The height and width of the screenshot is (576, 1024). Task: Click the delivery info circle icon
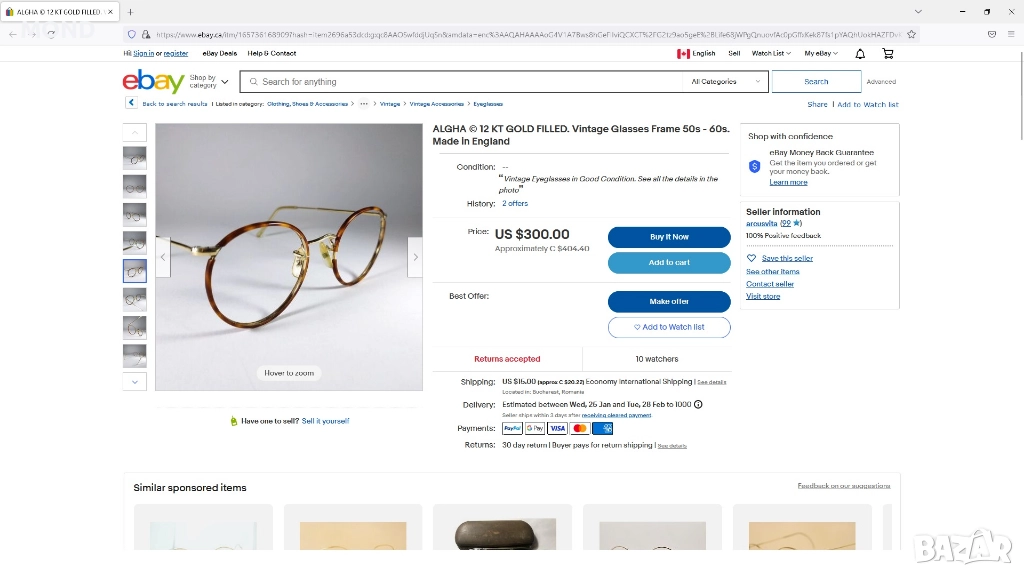(698, 405)
